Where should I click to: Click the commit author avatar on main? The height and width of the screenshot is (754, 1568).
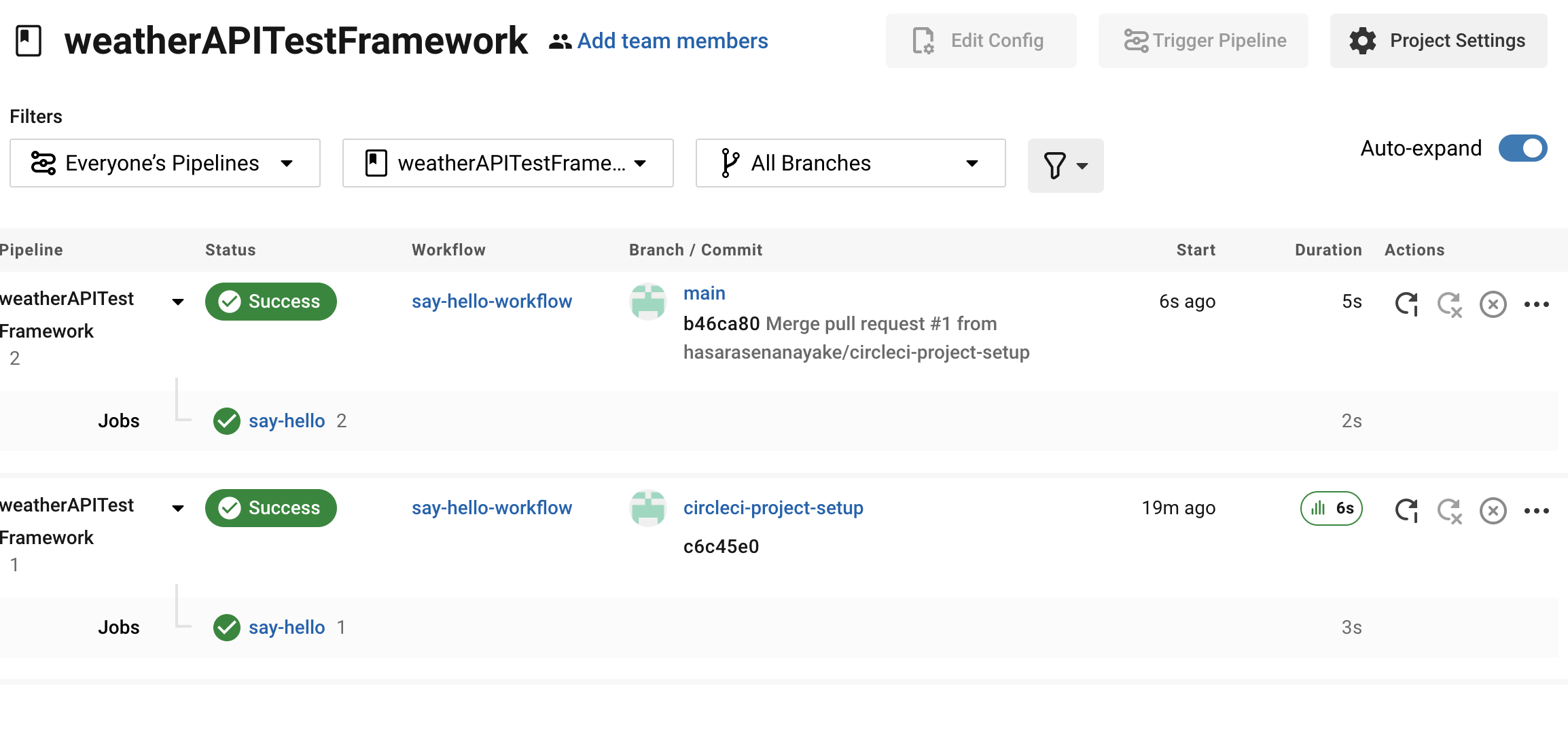[x=647, y=302]
